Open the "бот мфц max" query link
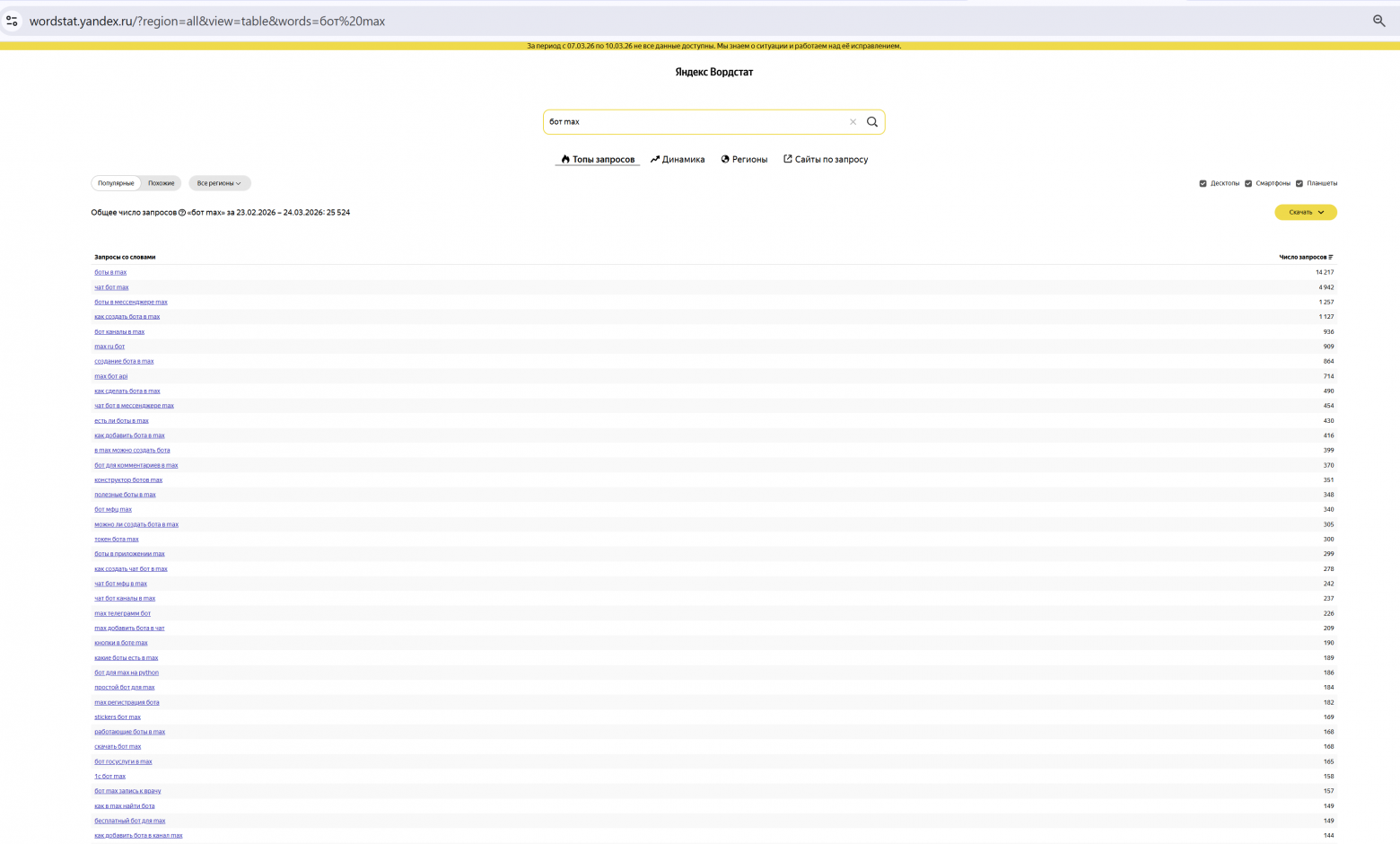 (x=113, y=510)
